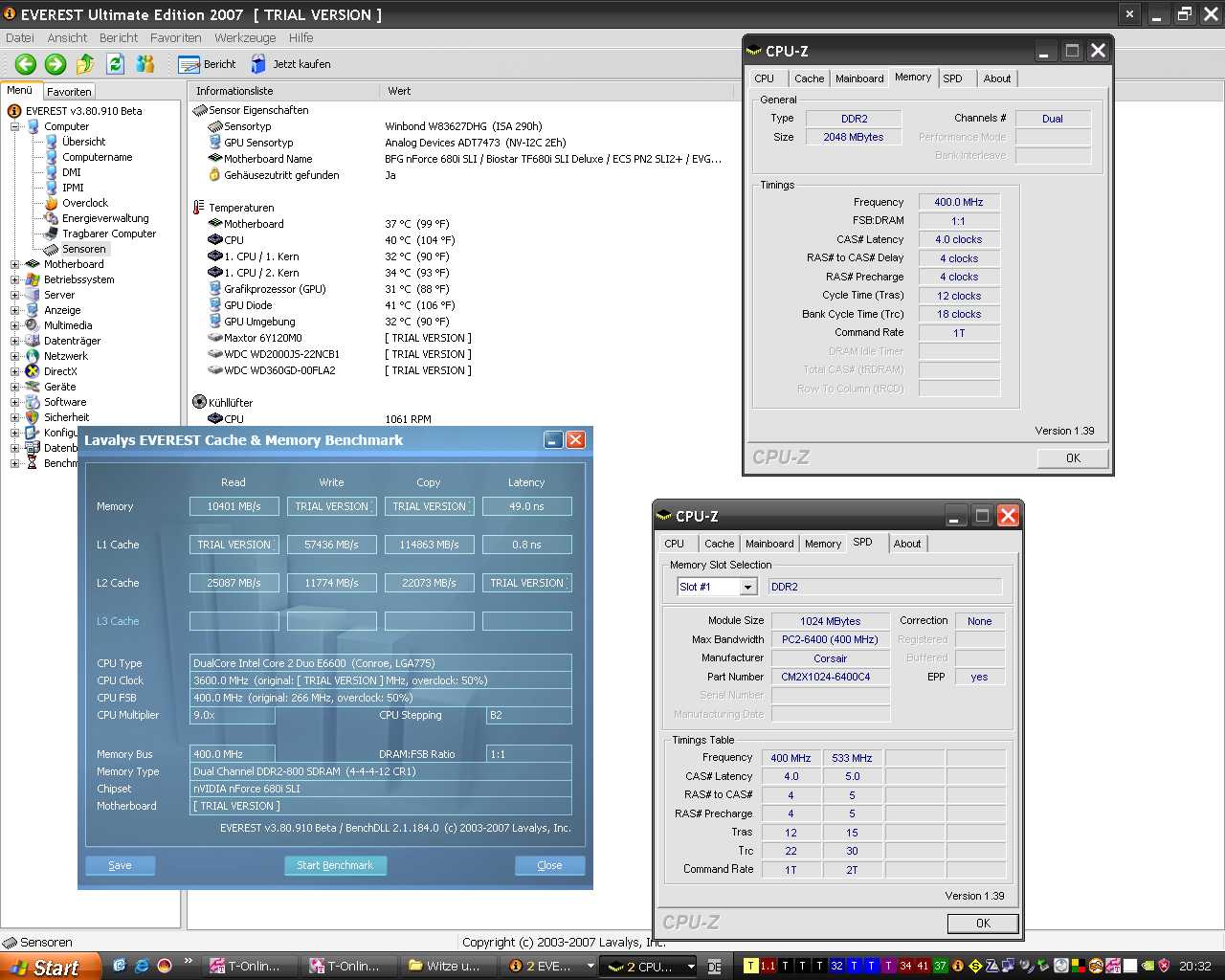
Task: Expand the Netzwerk tree node
Action: coord(15,356)
